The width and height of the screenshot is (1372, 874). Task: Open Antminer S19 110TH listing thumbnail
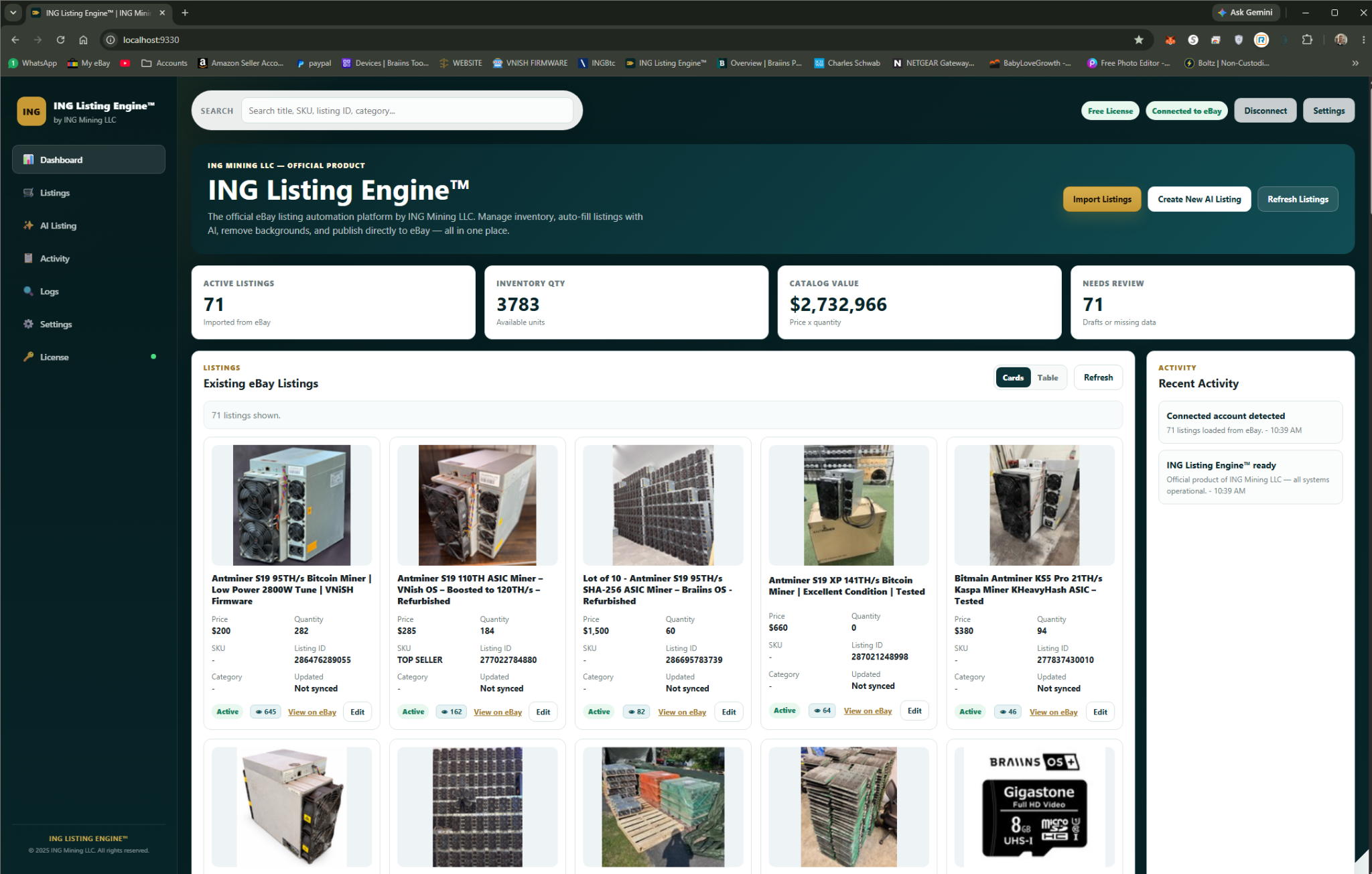coord(477,505)
